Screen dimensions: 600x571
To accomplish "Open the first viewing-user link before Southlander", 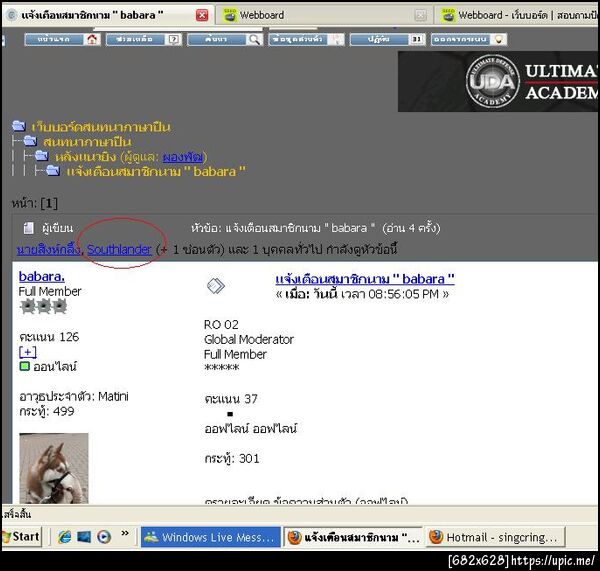I will pos(49,250).
